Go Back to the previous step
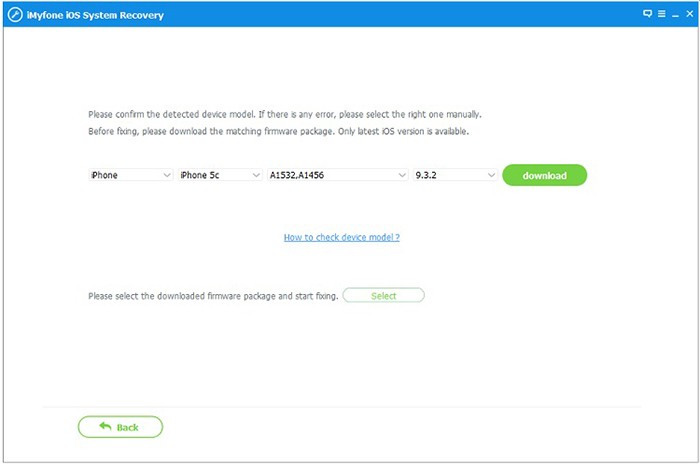Screen dimensions: 700x464 [x=120, y=427]
